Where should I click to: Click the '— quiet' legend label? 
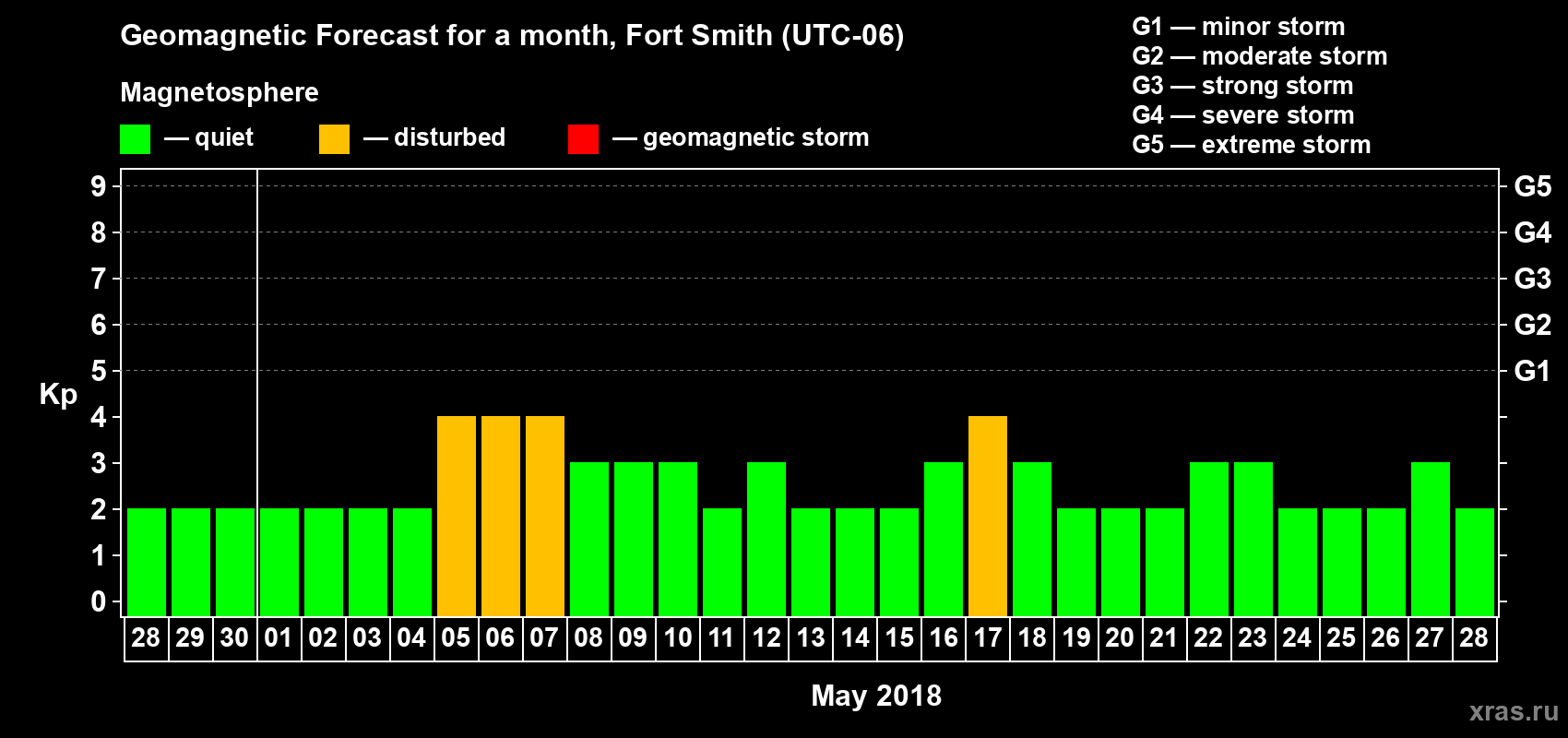(x=208, y=137)
